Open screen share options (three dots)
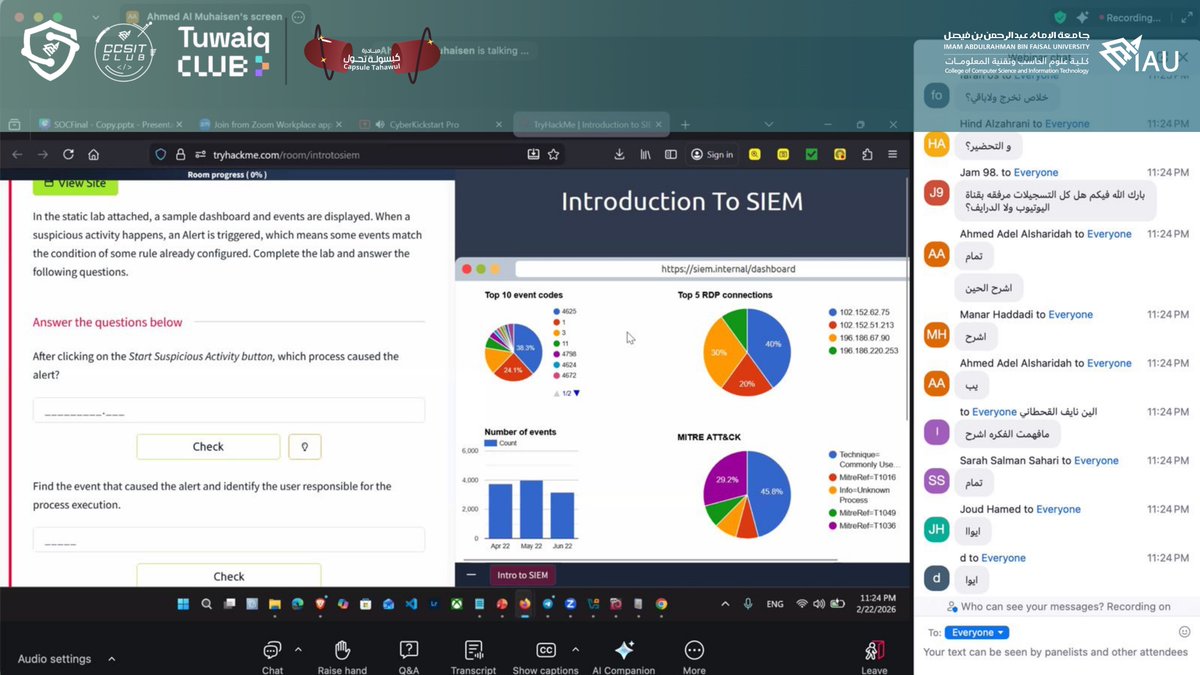1200x675 pixels. tap(298, 17)
